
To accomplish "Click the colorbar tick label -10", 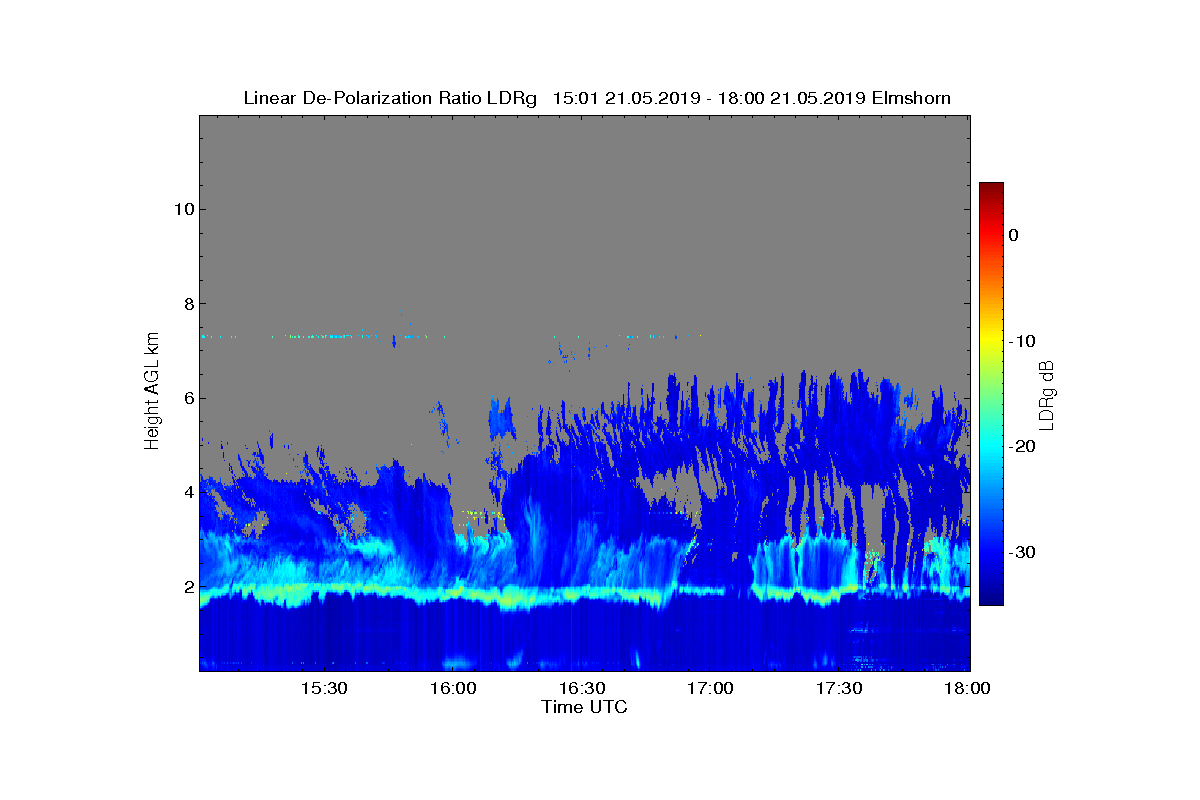I will click(x=1021, y=341).
